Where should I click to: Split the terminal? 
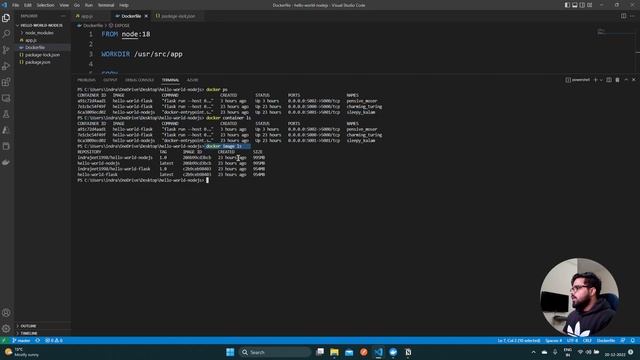(609, 80)
